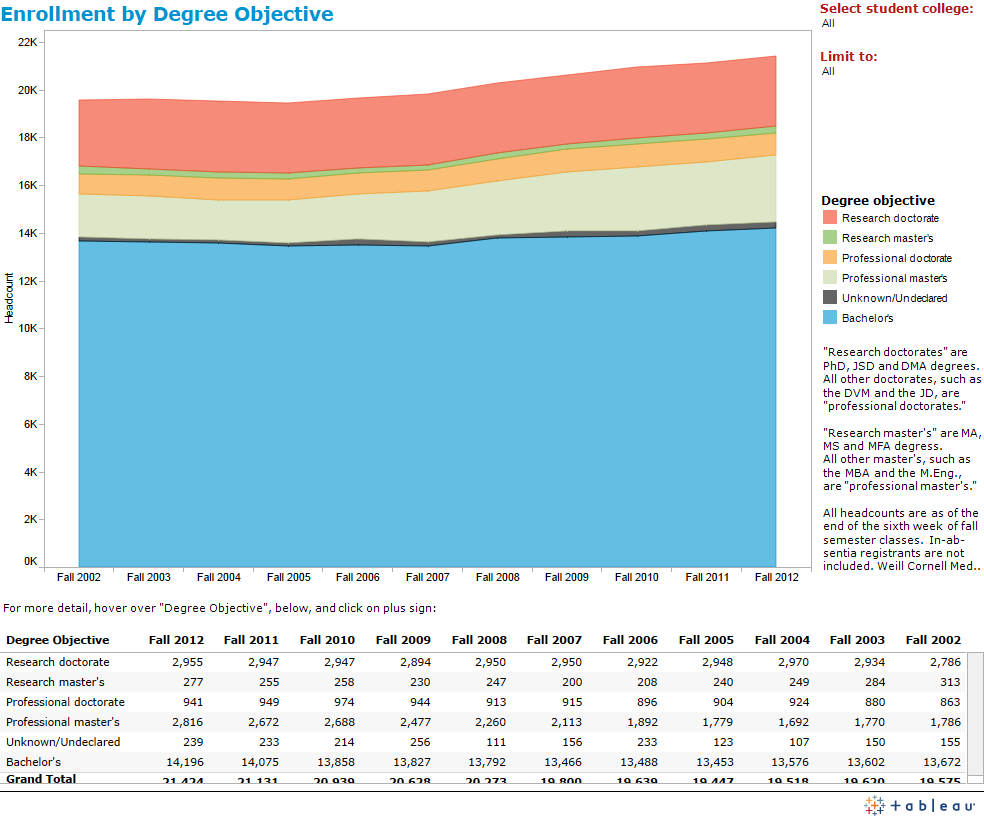This screenshot has height=820, width=984.
Task: Click the Fall 2012 column header
Action: [x=176, y=640]
